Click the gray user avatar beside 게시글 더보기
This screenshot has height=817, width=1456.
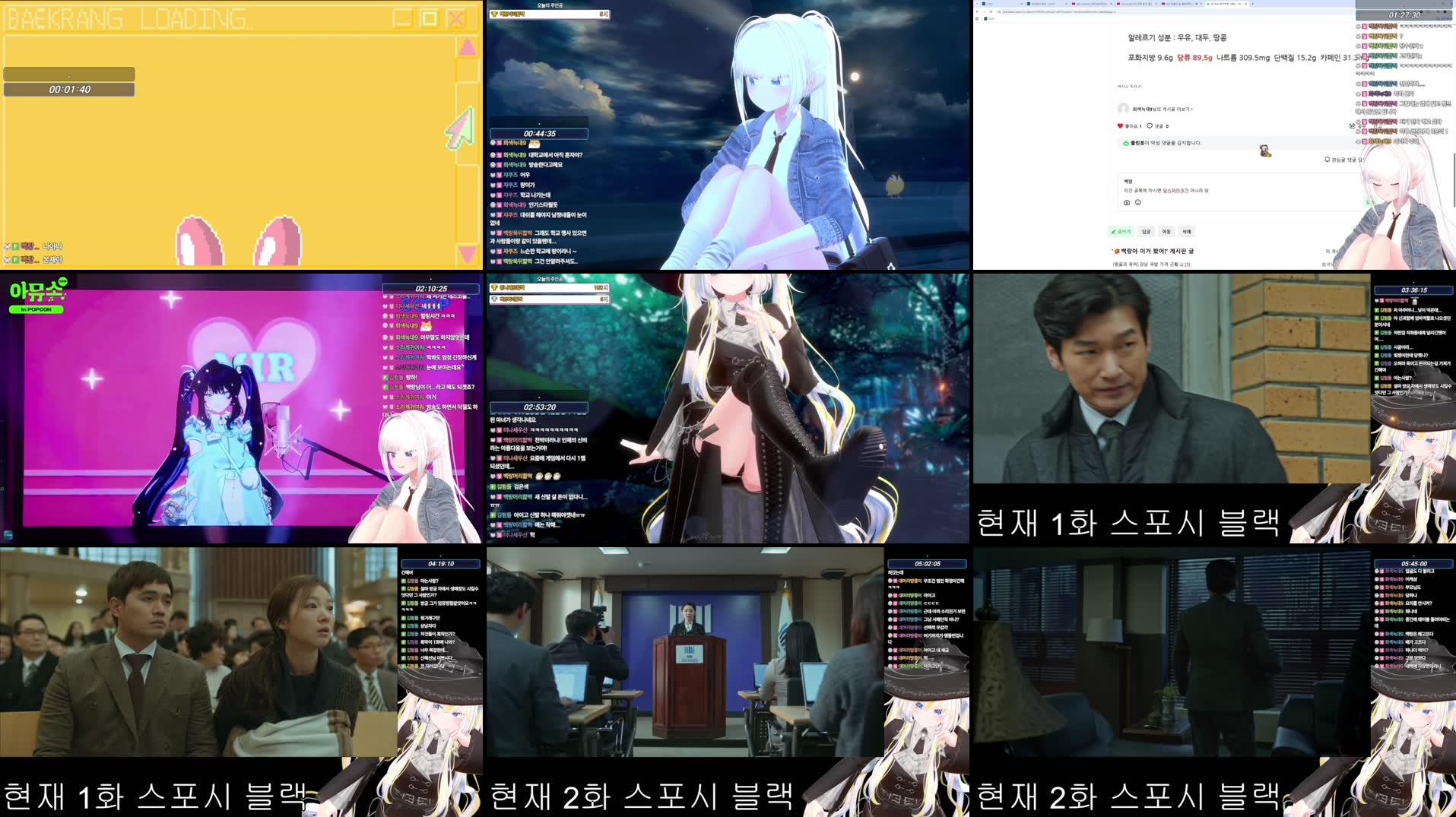[x=1123, y=109]
